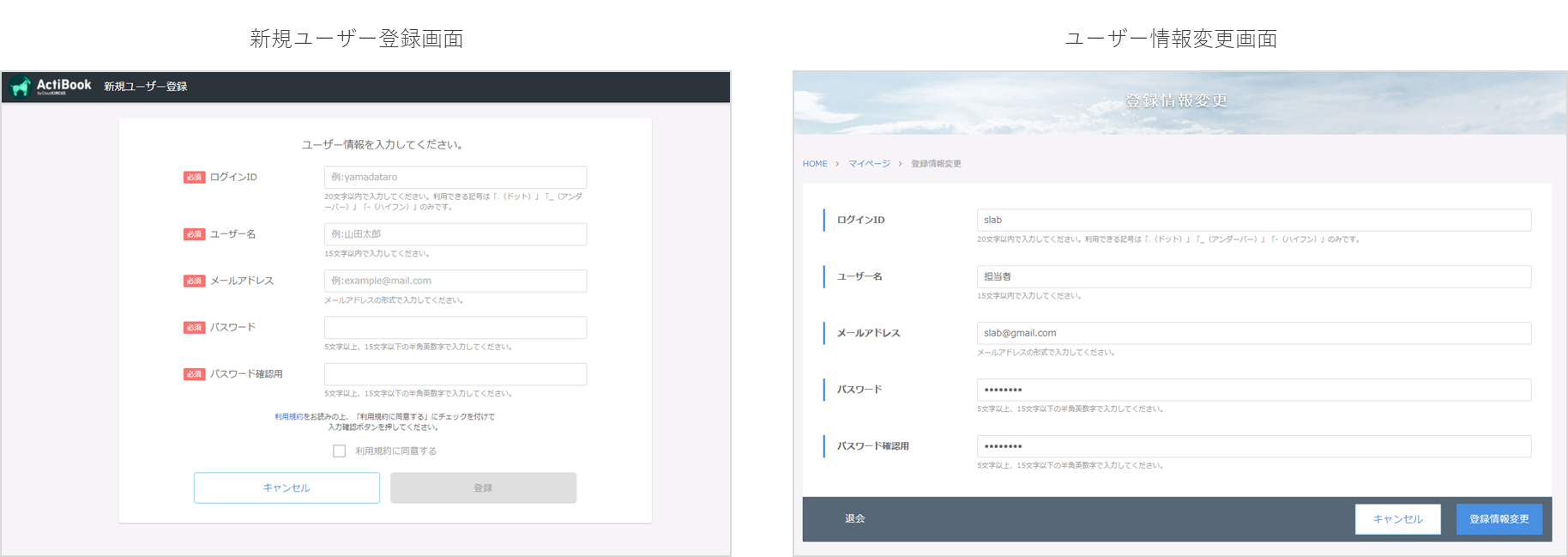Select the empty パスワード field in registration
This screenshot has width=1568, height=557.
(x=455, y=327)
